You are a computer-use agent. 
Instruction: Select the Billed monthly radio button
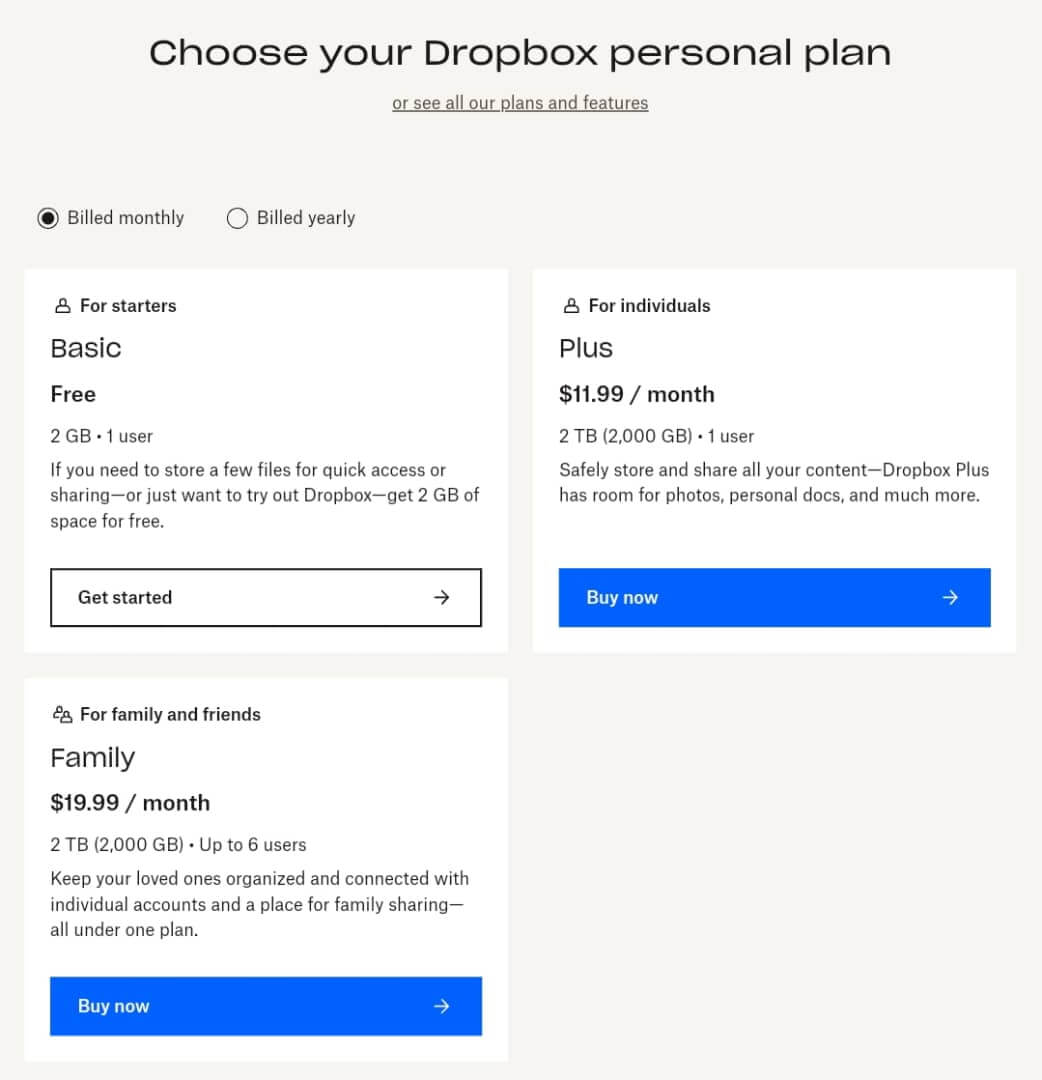[48, 218]
